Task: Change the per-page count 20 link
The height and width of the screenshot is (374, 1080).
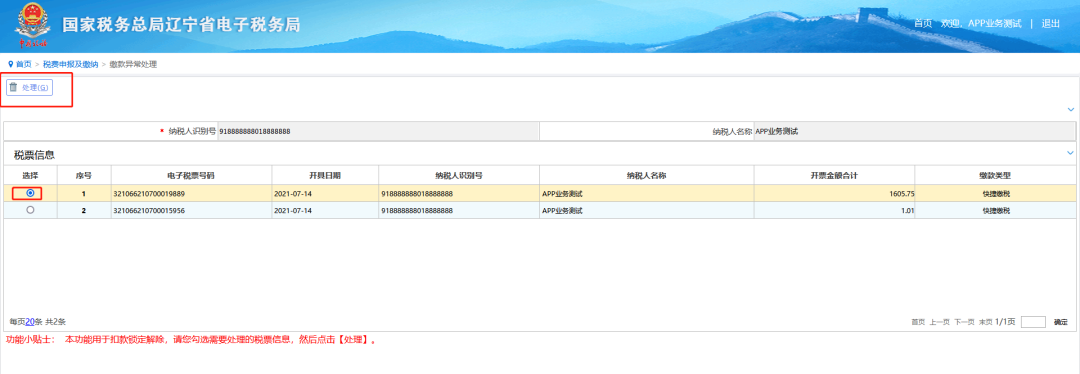Action: coord(30,322)
